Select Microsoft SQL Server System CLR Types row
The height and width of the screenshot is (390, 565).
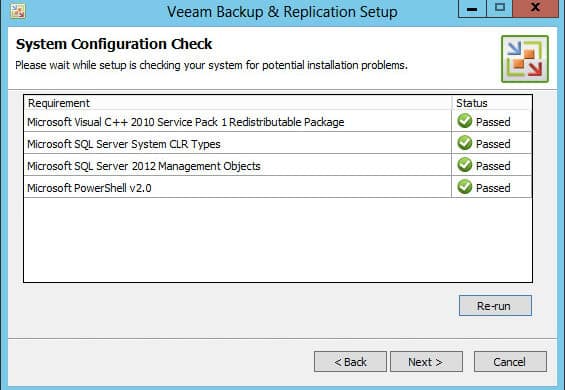[278, 143]
